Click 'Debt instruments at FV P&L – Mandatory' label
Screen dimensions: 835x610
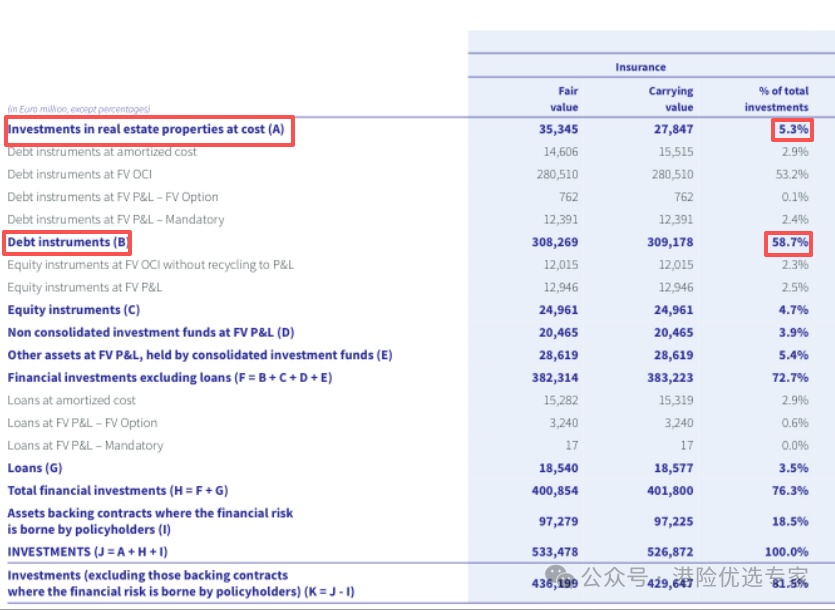(x=116, y=219)
